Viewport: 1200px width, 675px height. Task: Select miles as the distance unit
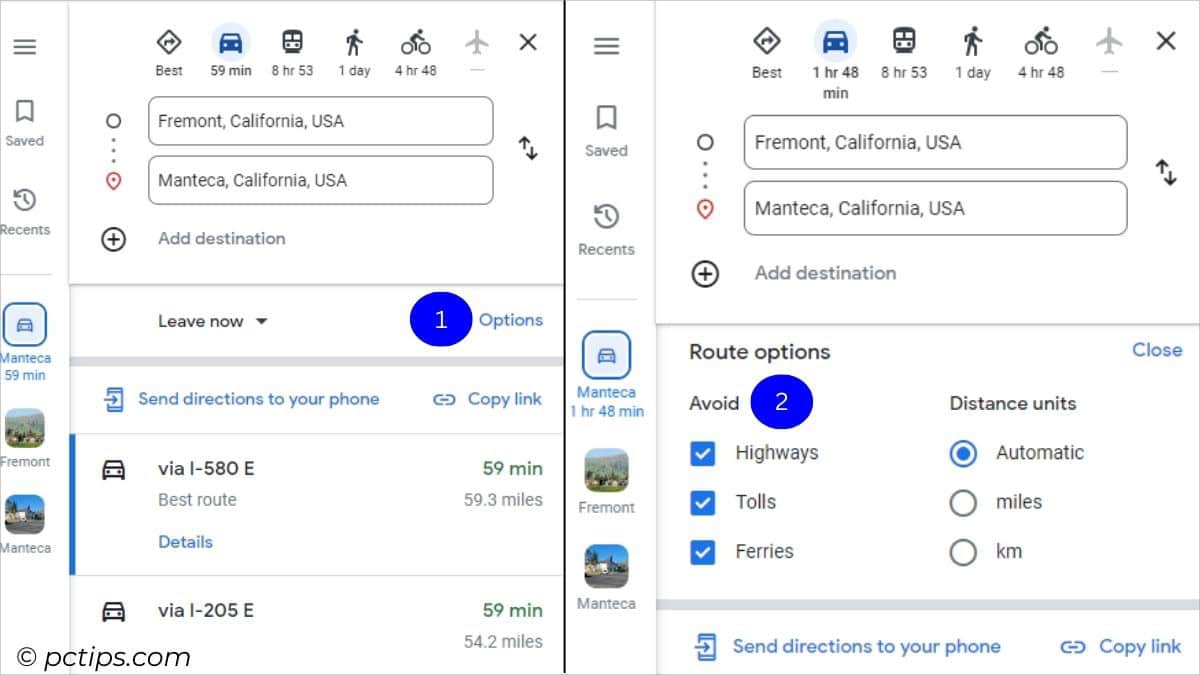pos(963,502)
